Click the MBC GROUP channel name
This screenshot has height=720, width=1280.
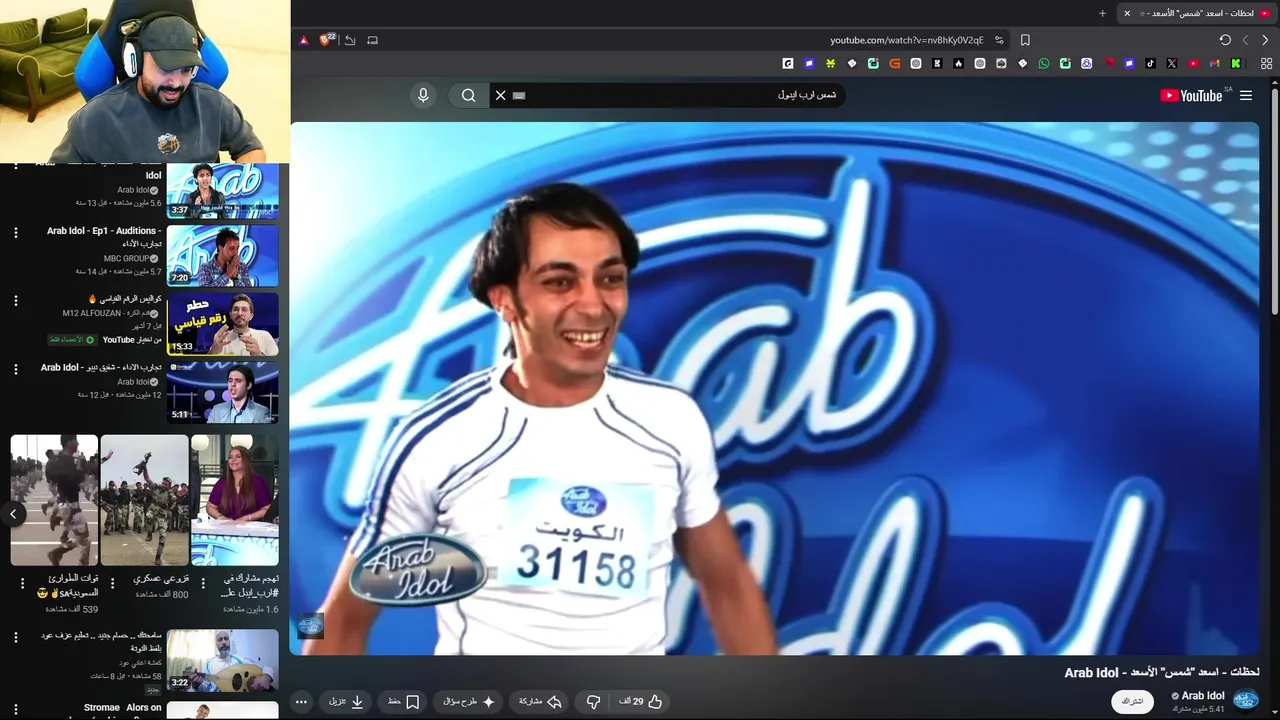pos(126,258)
